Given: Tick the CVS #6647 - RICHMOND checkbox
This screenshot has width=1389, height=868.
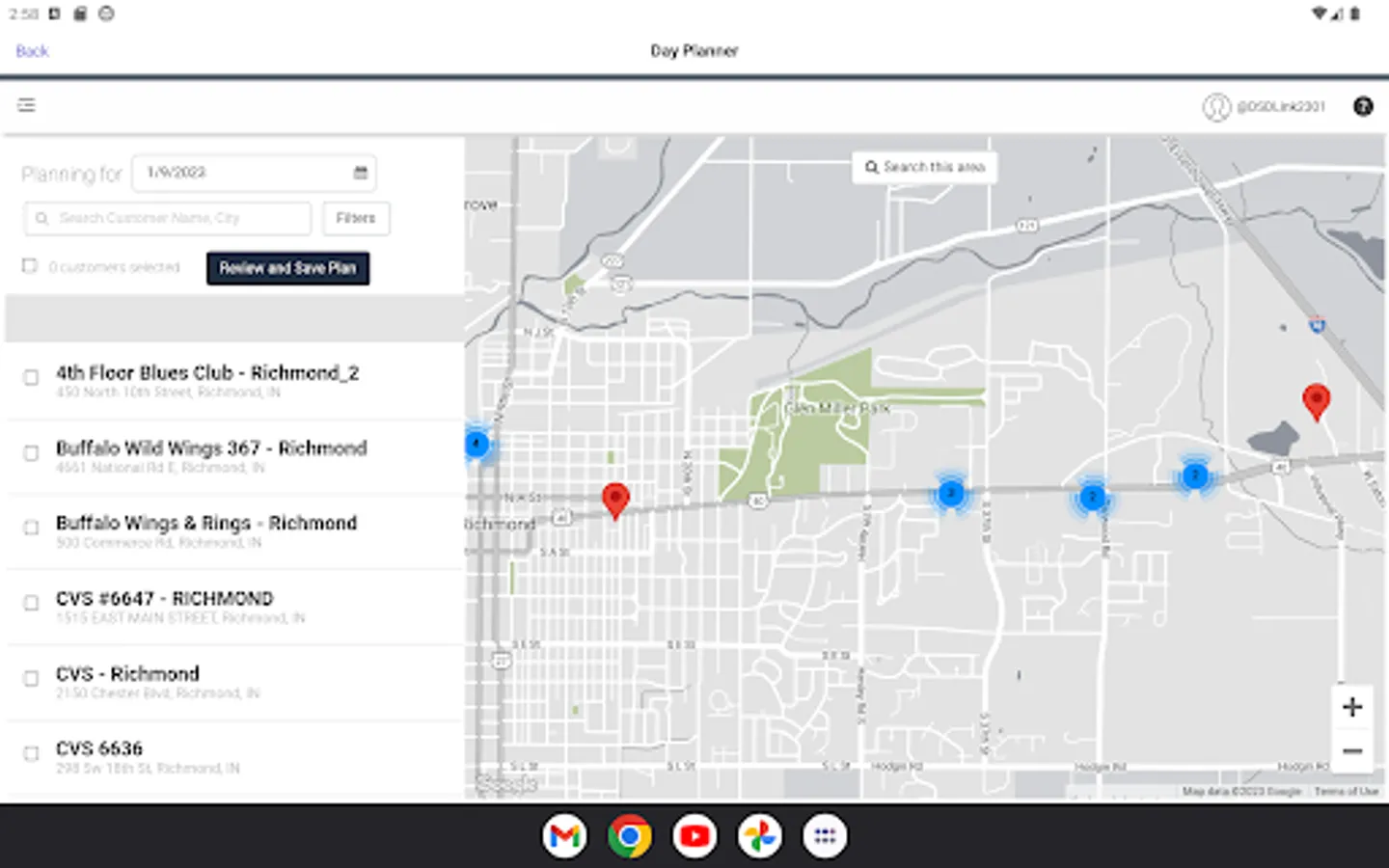Looking at the screenshot, I should click(x=31, y=603).
